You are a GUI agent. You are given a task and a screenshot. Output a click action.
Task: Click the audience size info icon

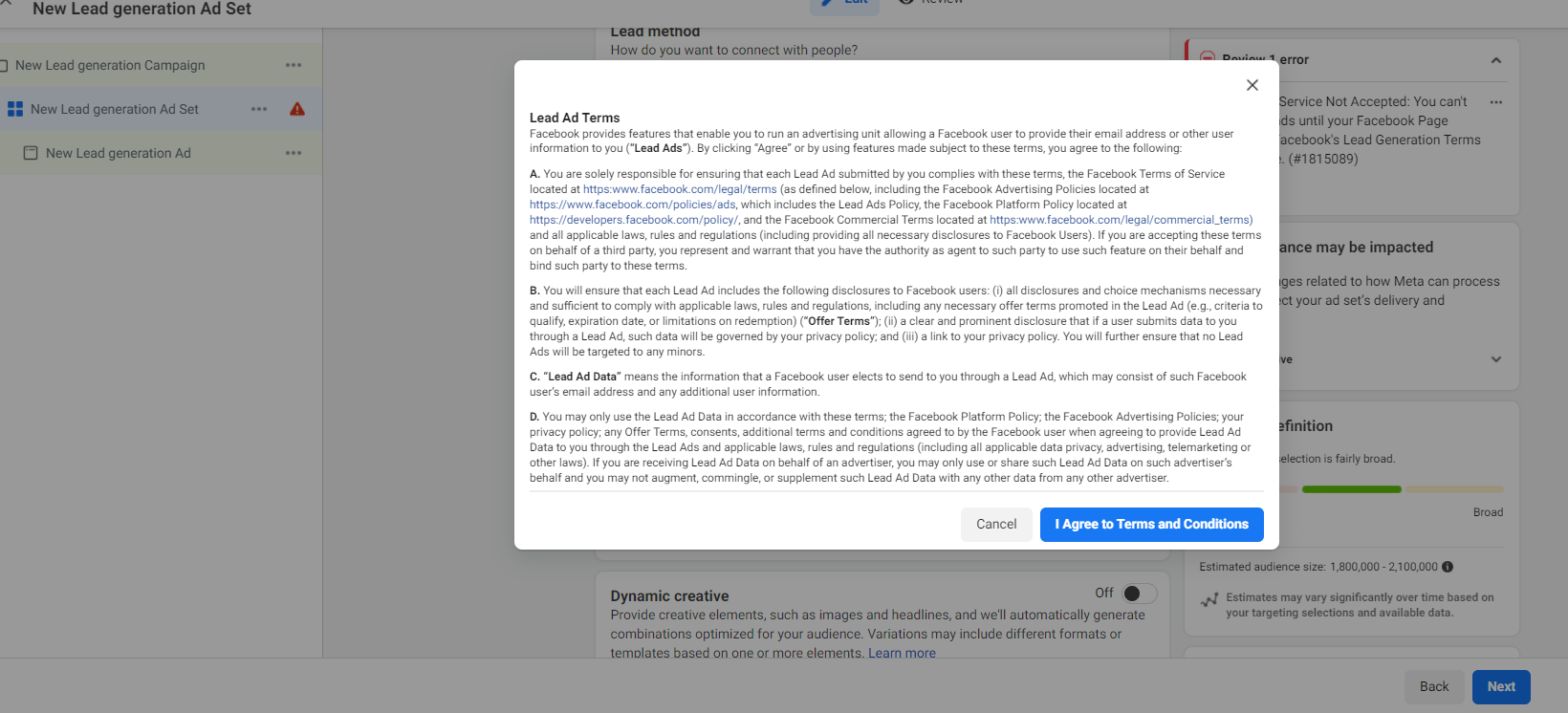[x=1448, y=567]
